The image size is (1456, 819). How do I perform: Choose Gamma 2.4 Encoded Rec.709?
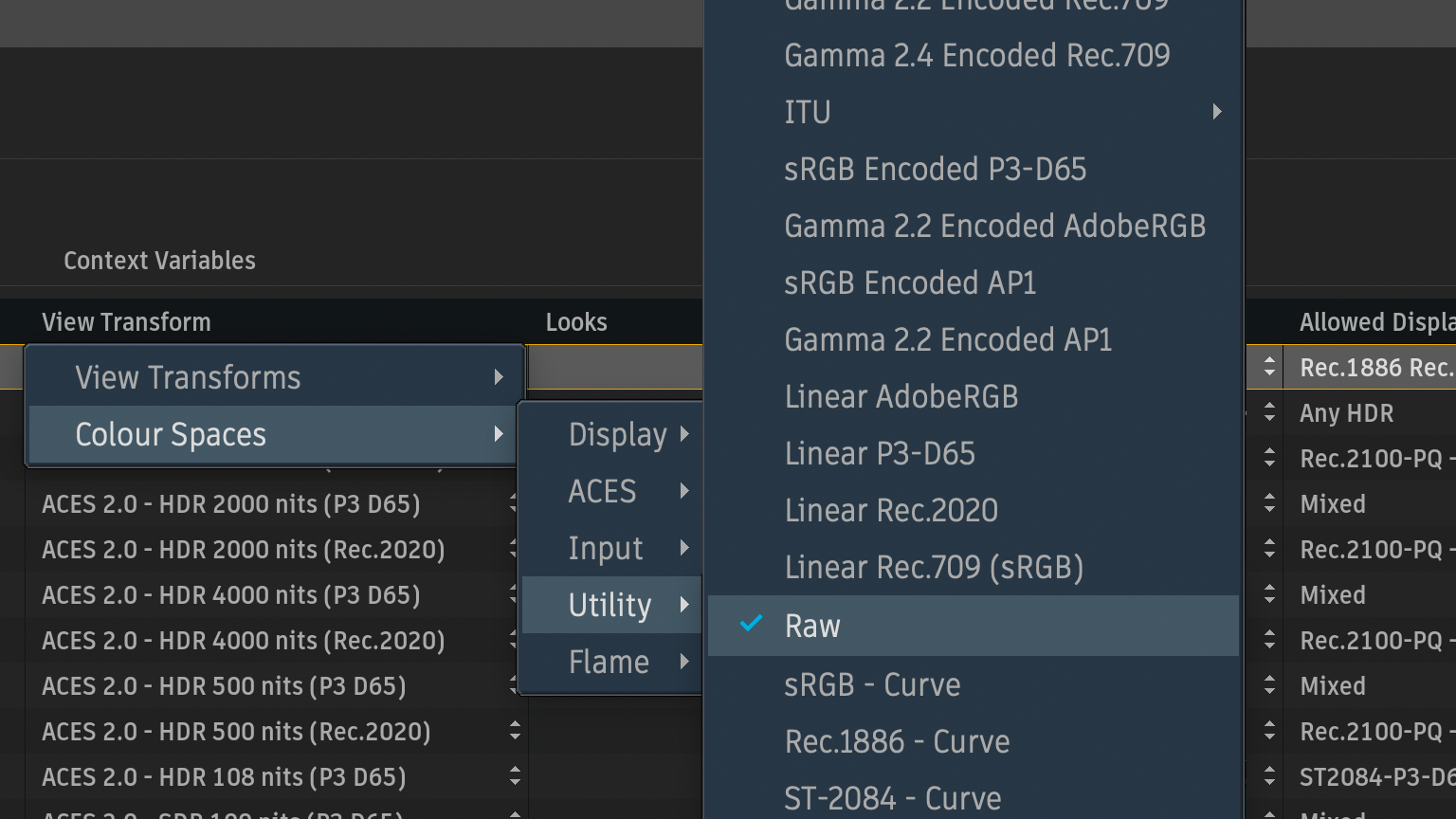pos(976,55)
